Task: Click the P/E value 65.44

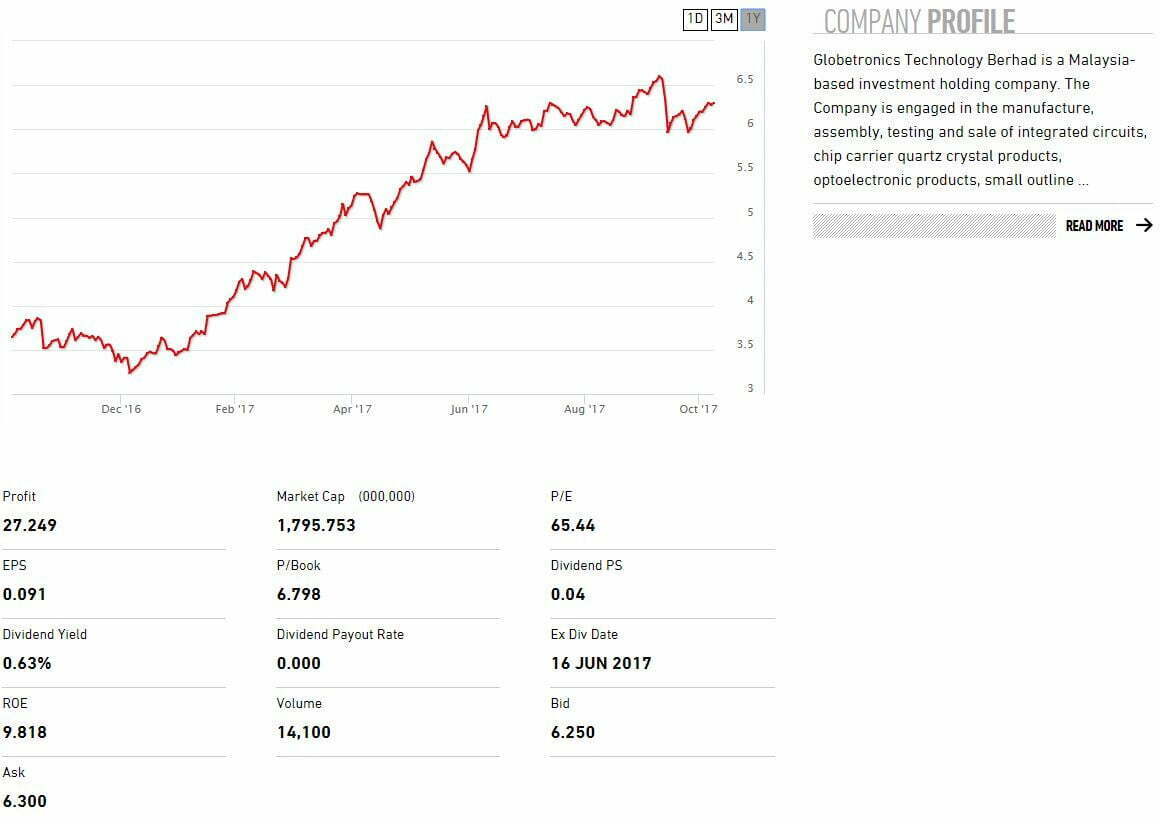Action: (x=573, y=525)
